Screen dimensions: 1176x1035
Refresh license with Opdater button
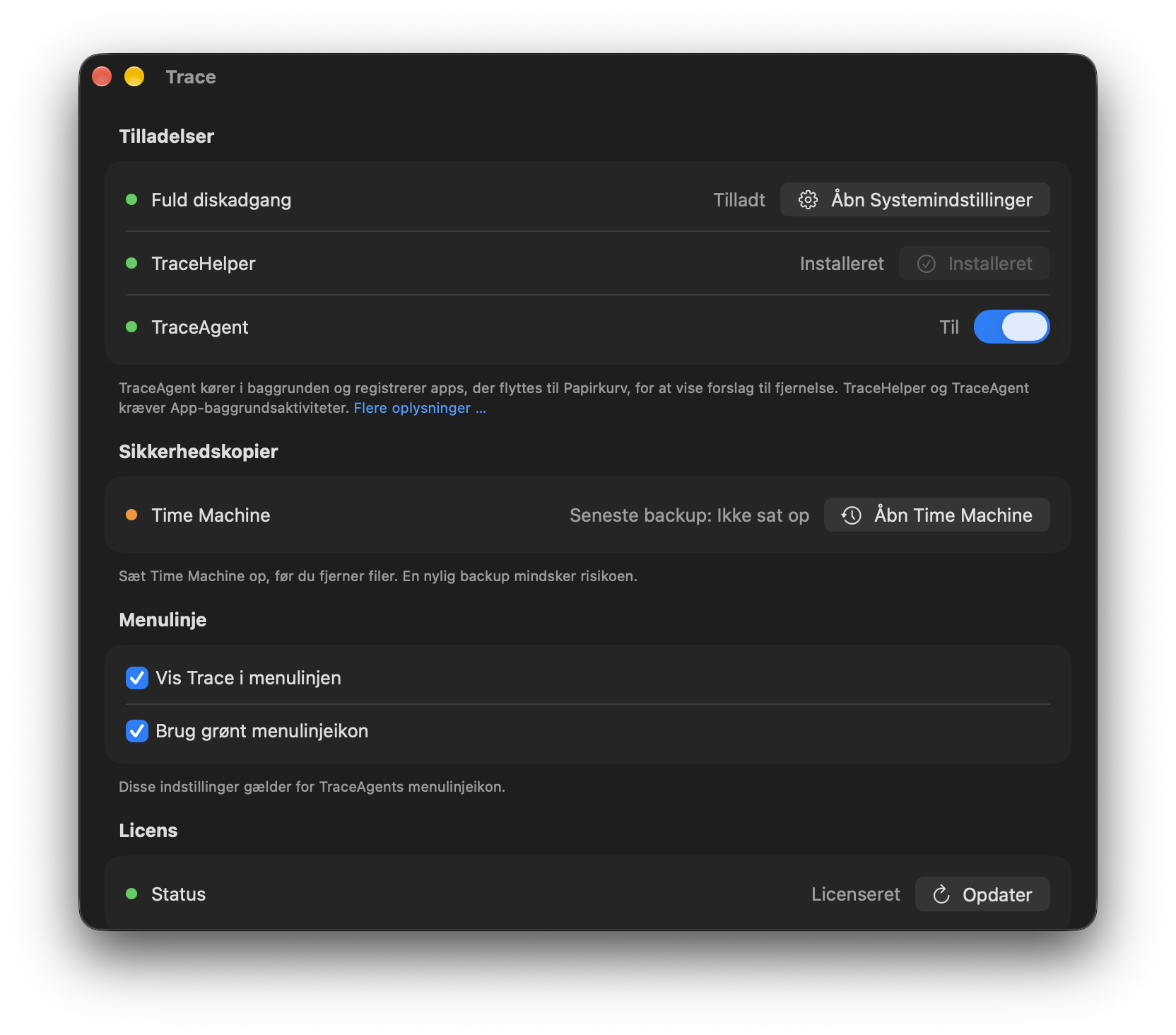(x=982, y=894)
